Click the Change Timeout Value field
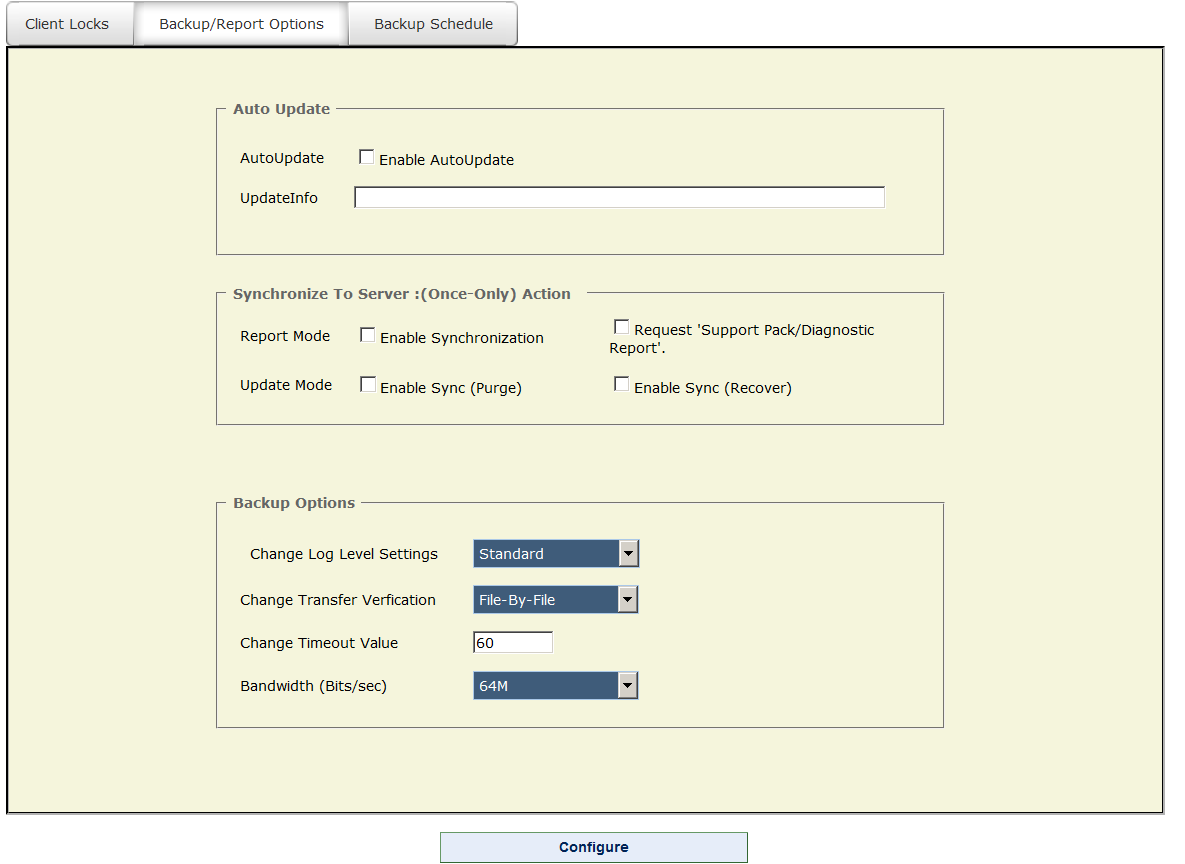Screen dimensions: 1185x864 [x=513, y=643]
